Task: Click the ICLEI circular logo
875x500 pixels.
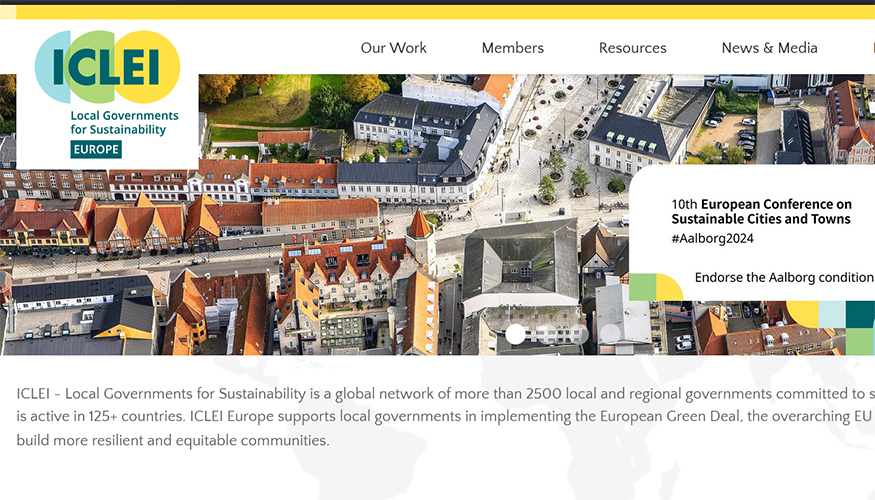Action: 108,67
